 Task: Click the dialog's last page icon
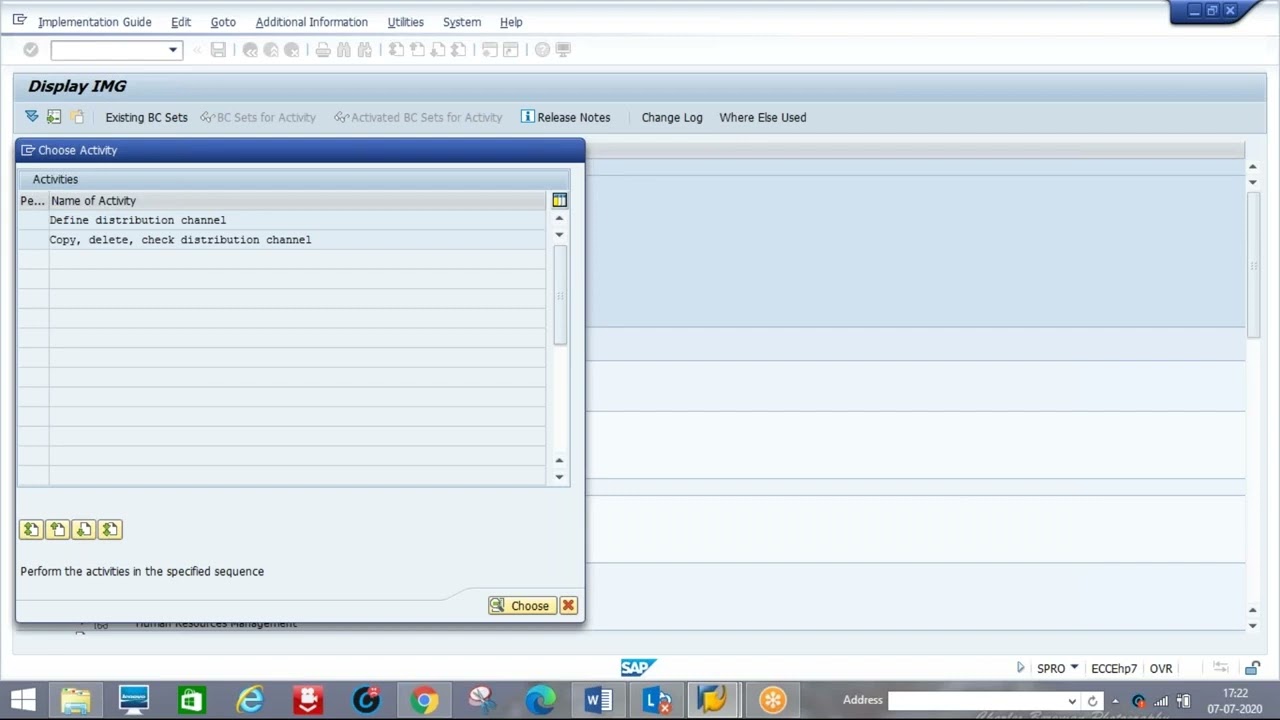(x=109, y=530)
